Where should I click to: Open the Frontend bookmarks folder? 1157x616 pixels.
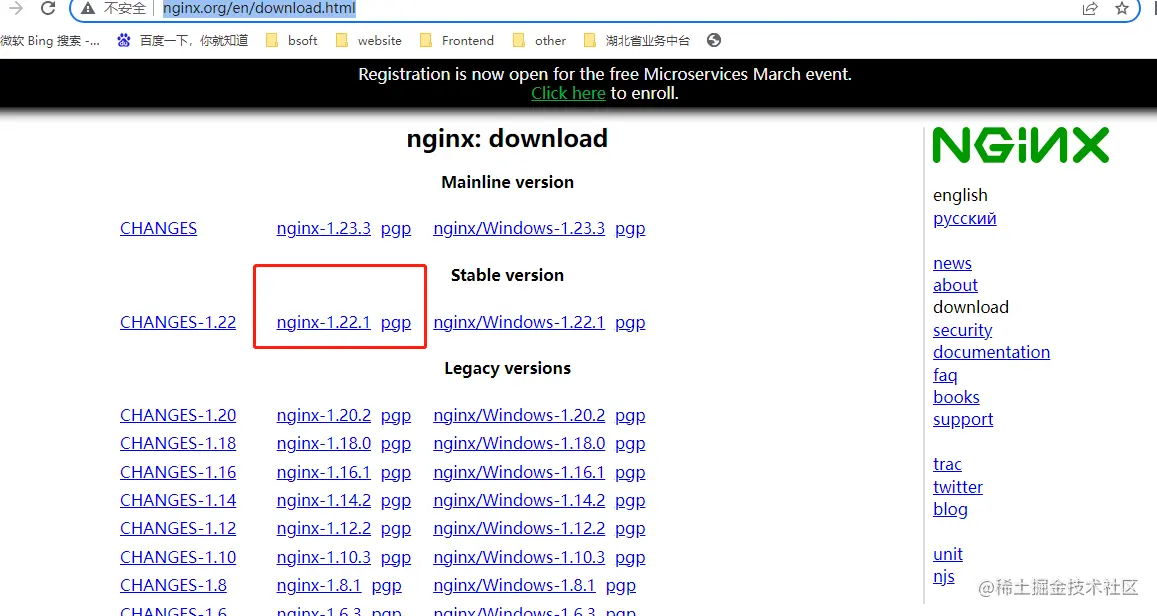point(457,41)
